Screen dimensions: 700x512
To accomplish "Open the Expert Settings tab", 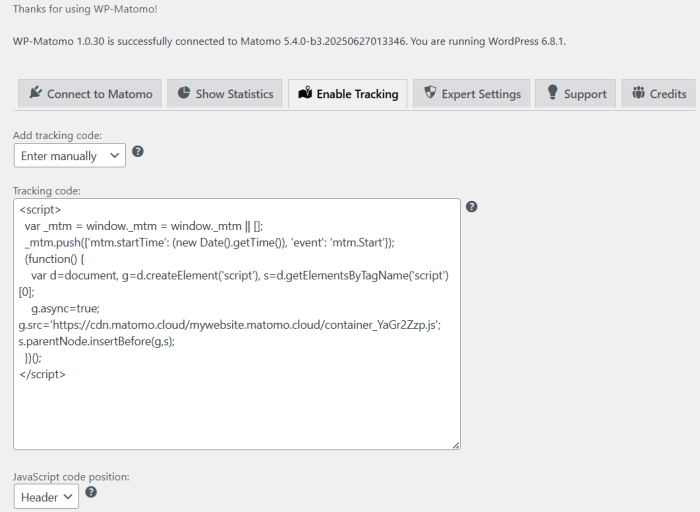I will coord(471,94).
